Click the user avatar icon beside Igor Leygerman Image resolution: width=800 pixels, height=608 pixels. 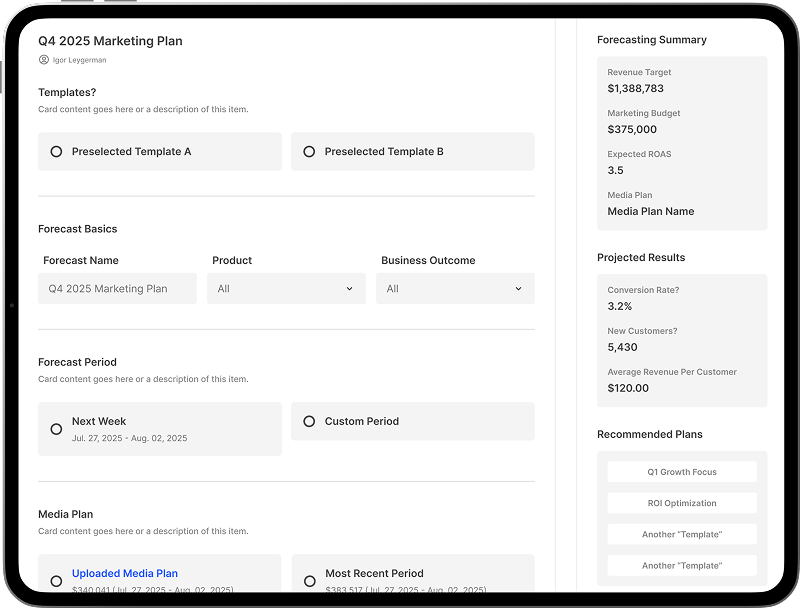[44, 60]
